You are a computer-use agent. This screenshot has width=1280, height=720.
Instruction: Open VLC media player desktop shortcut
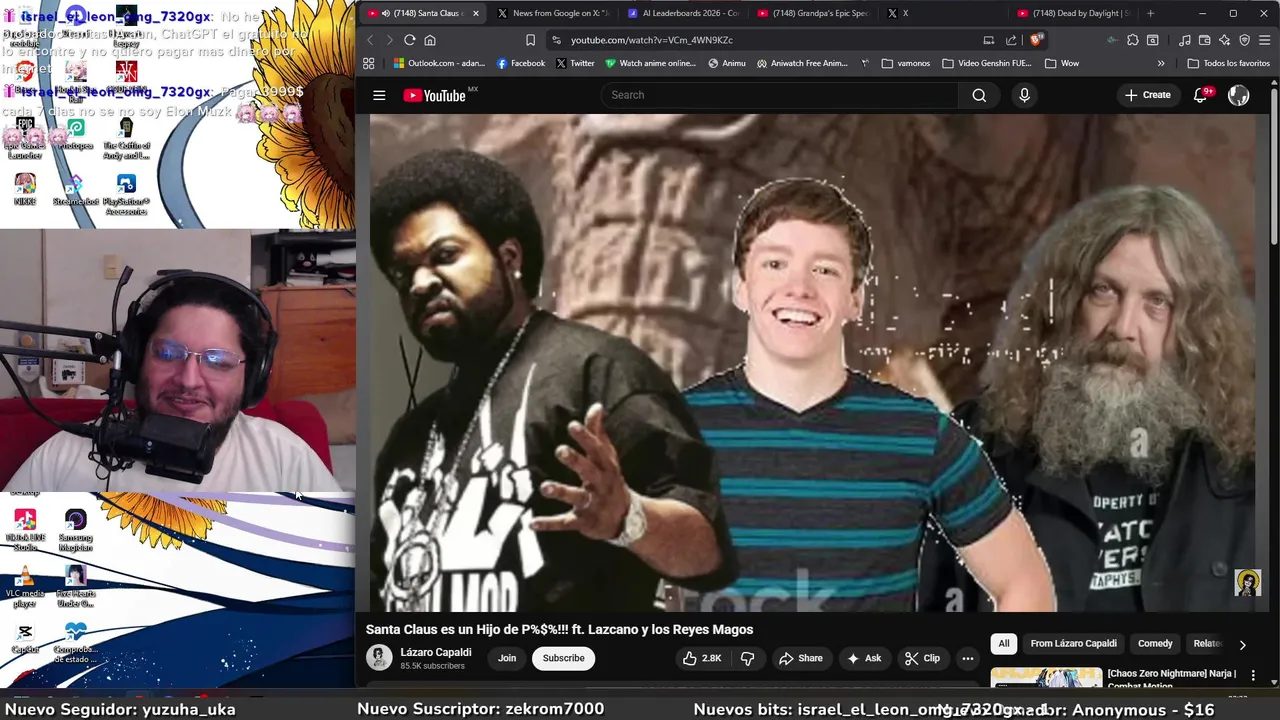point(25,587)
